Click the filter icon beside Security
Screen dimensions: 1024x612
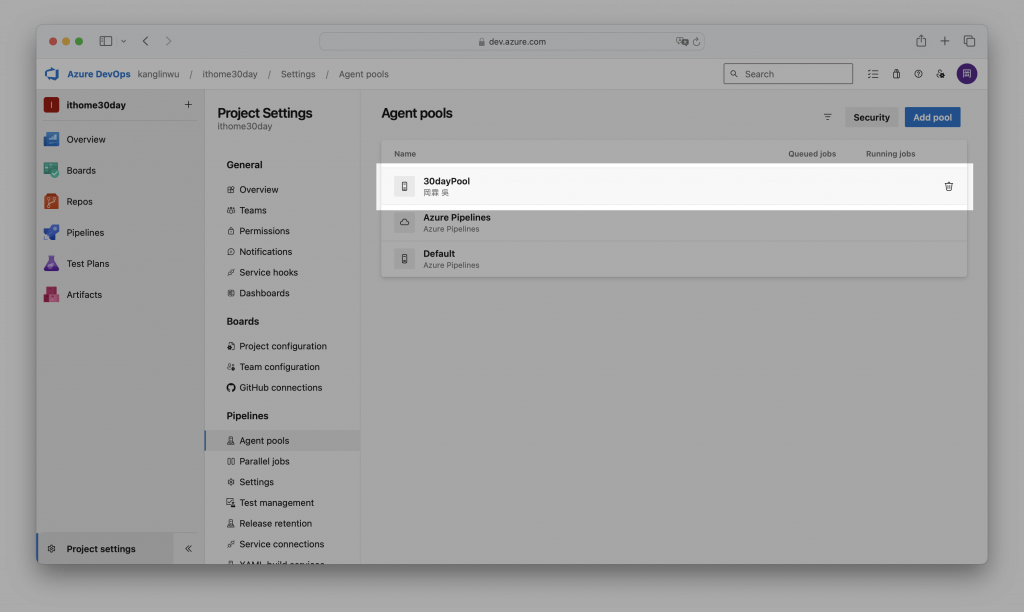click(827, 117)
